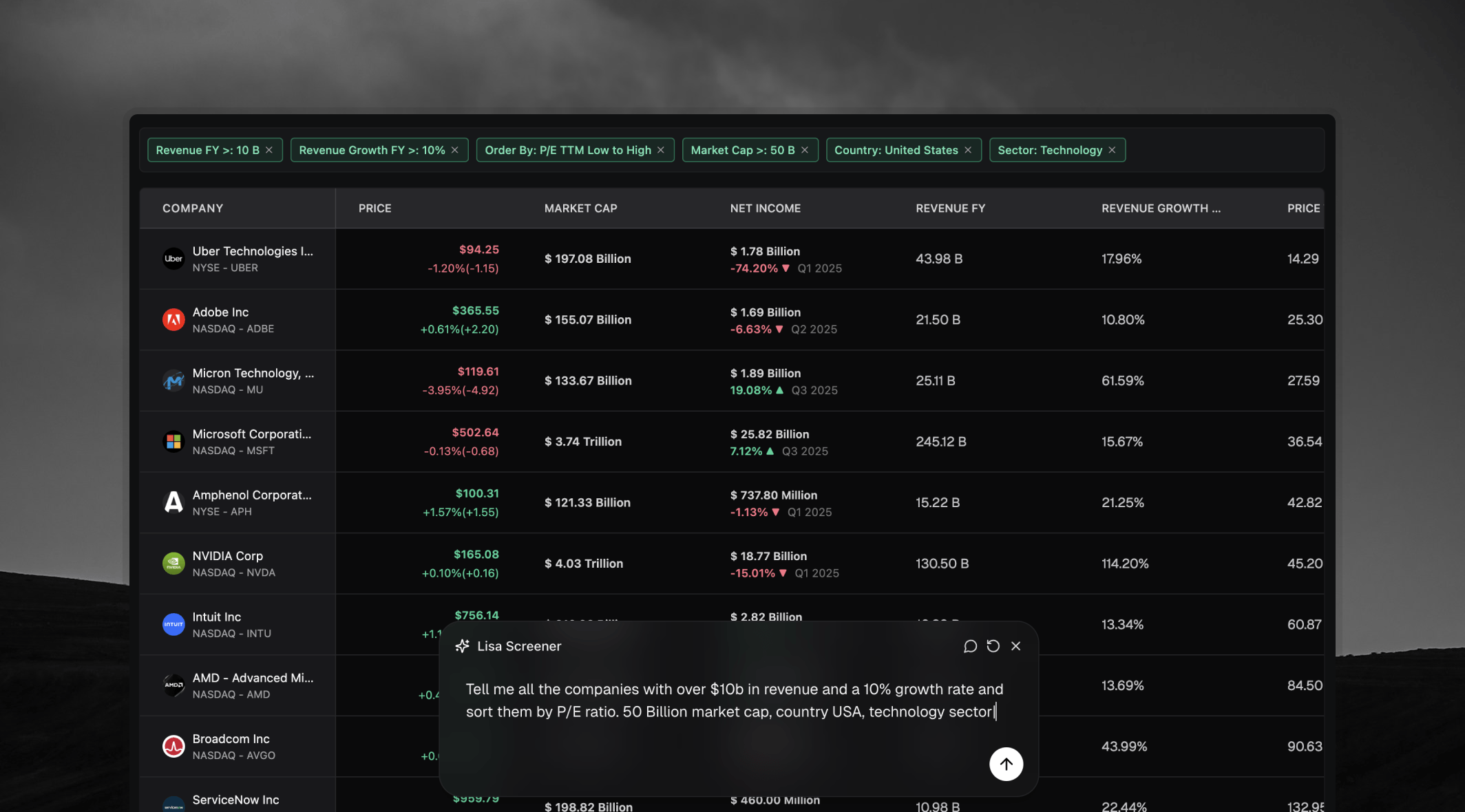Click Uber's 14.29 P/E value

click(1303, 259)
